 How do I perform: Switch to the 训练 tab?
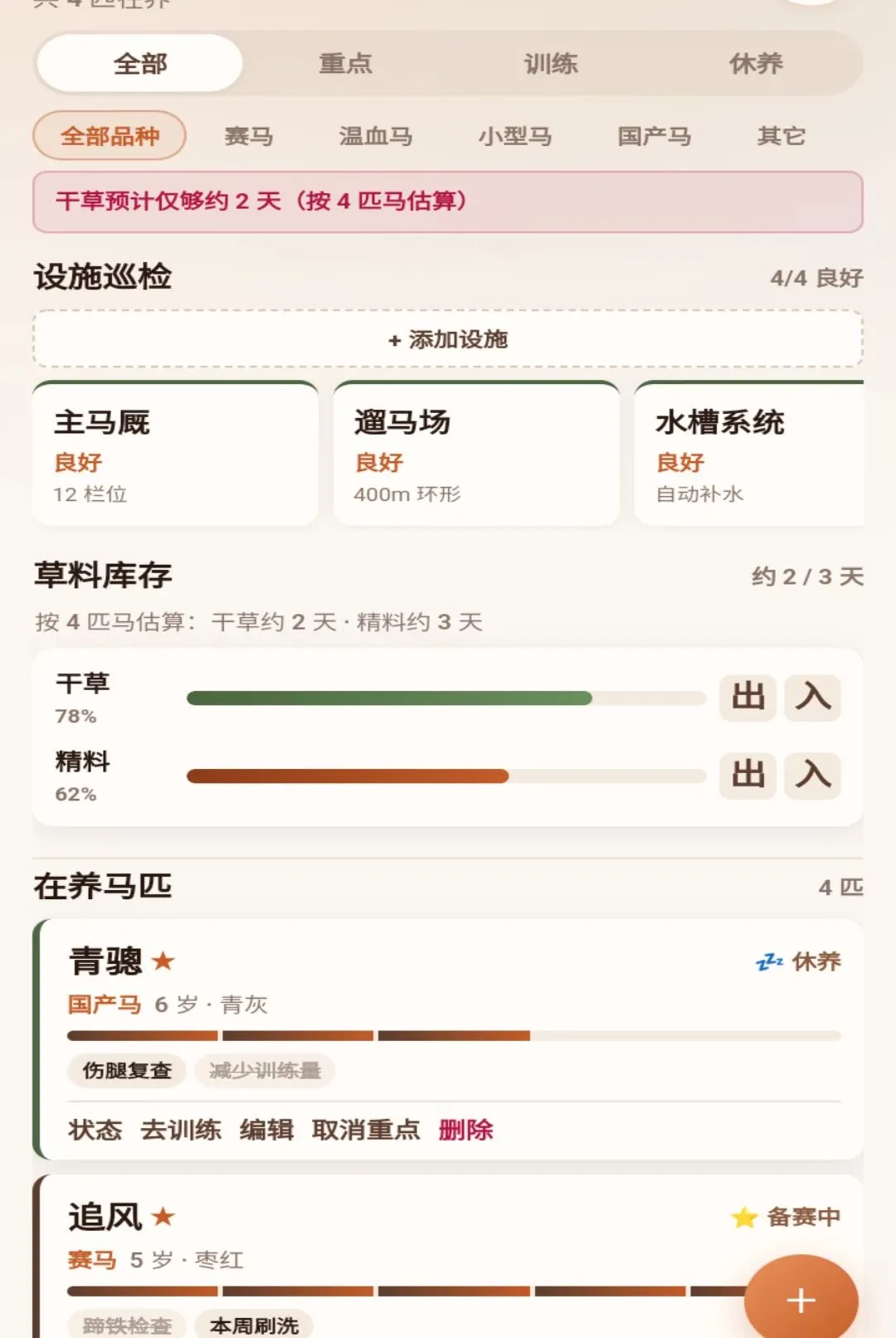[x=550, y=63]
